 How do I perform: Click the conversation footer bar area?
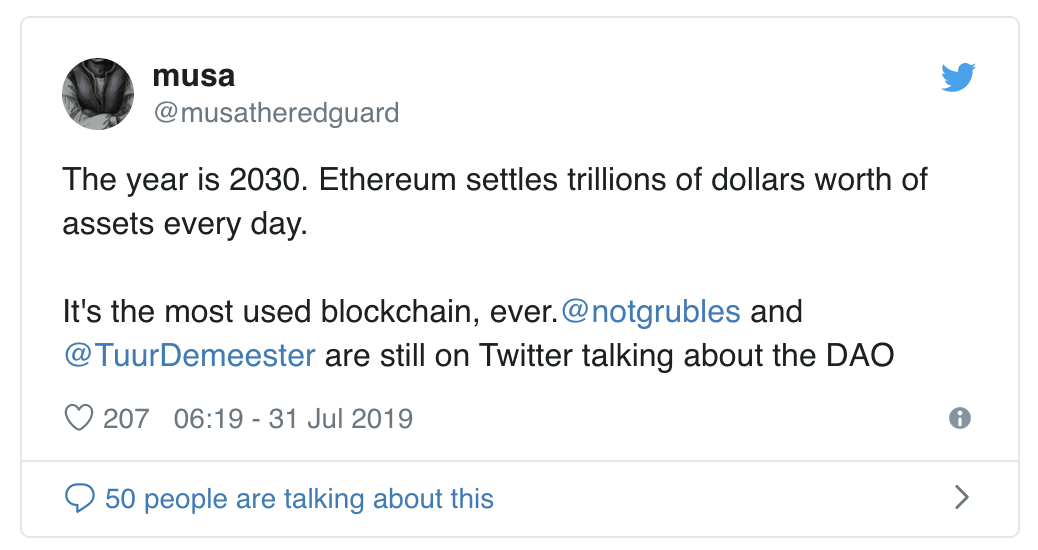(520, 498)
